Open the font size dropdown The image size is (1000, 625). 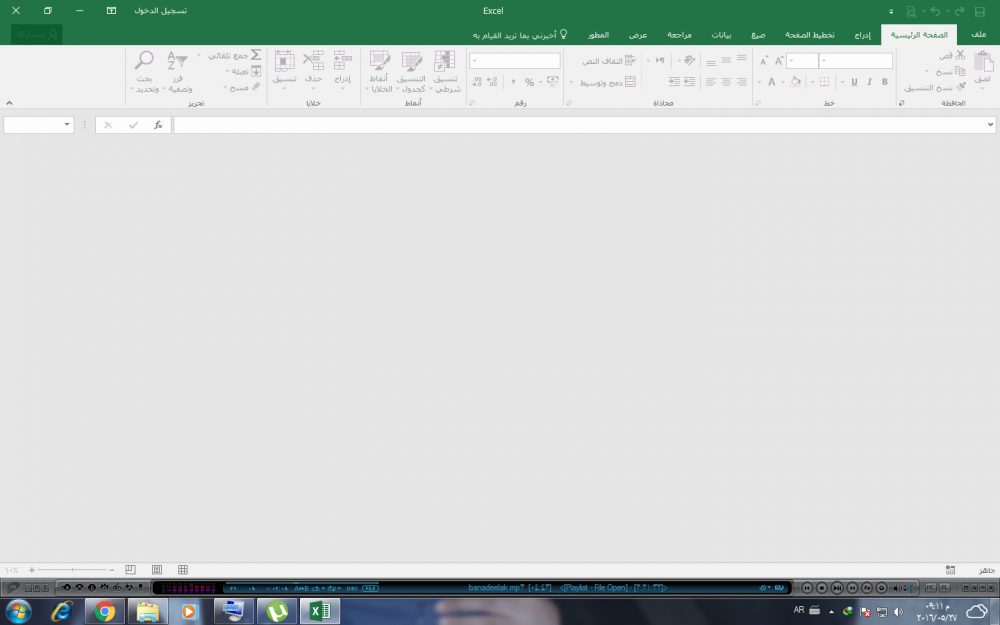pyautogui.click(x=791, y=61)
